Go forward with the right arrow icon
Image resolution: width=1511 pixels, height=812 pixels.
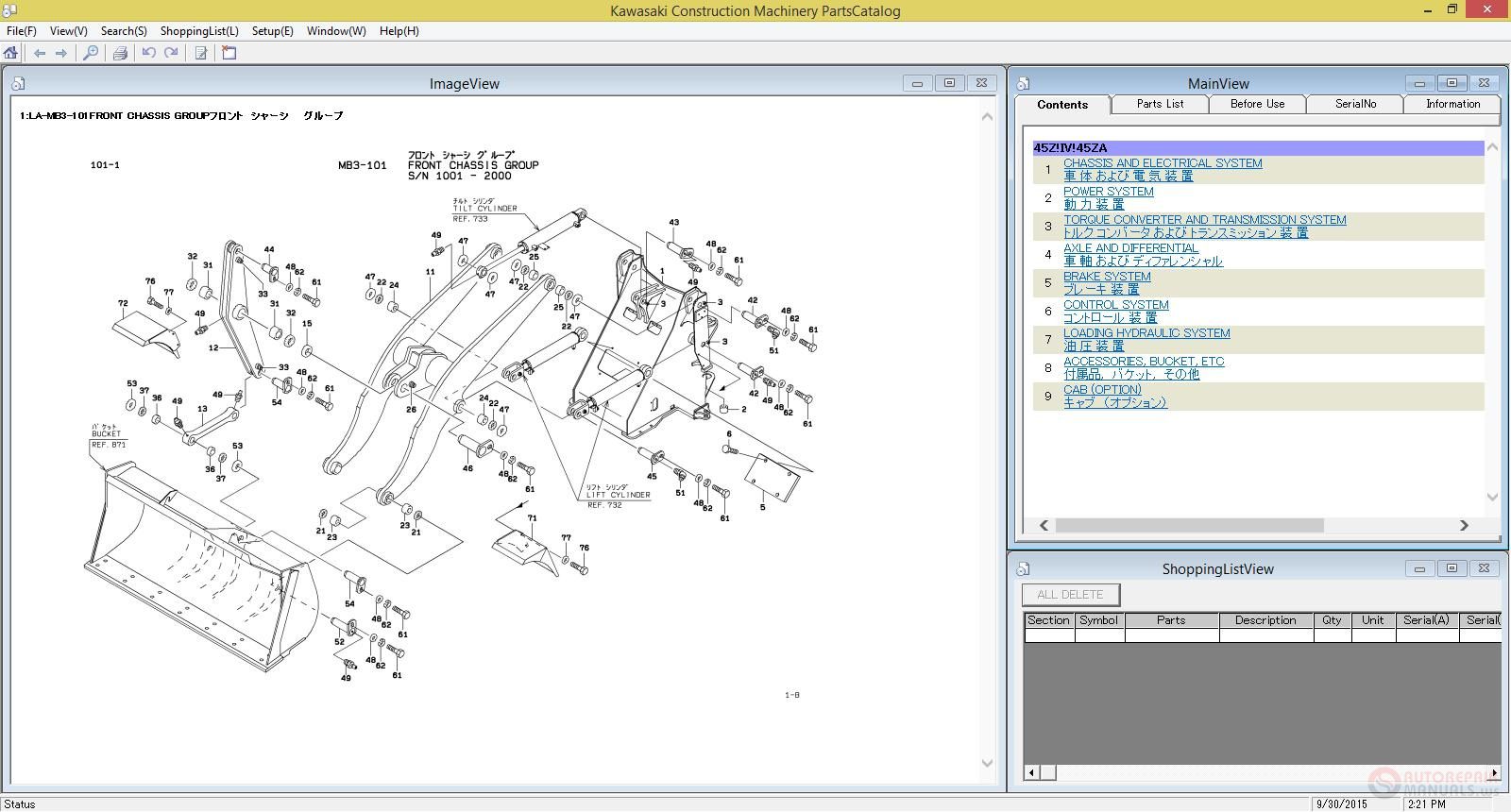61,53
